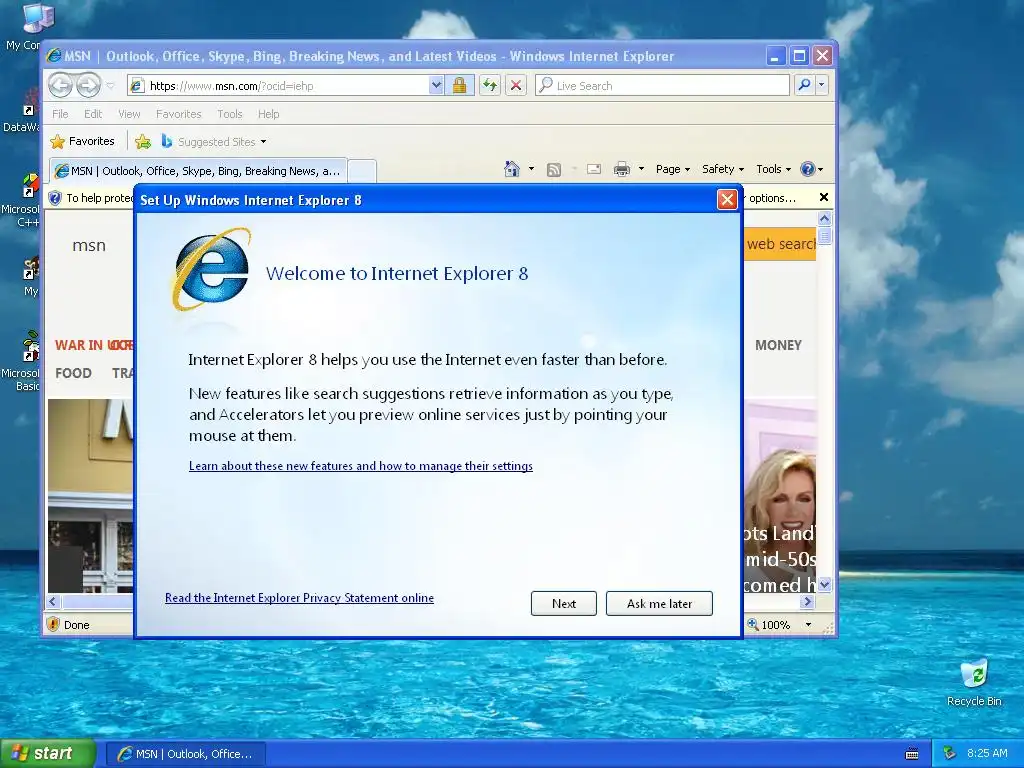This screenshot has height=768, width=1024.
Task: Open the Edit menu
Action: click(x=93, y=114)
